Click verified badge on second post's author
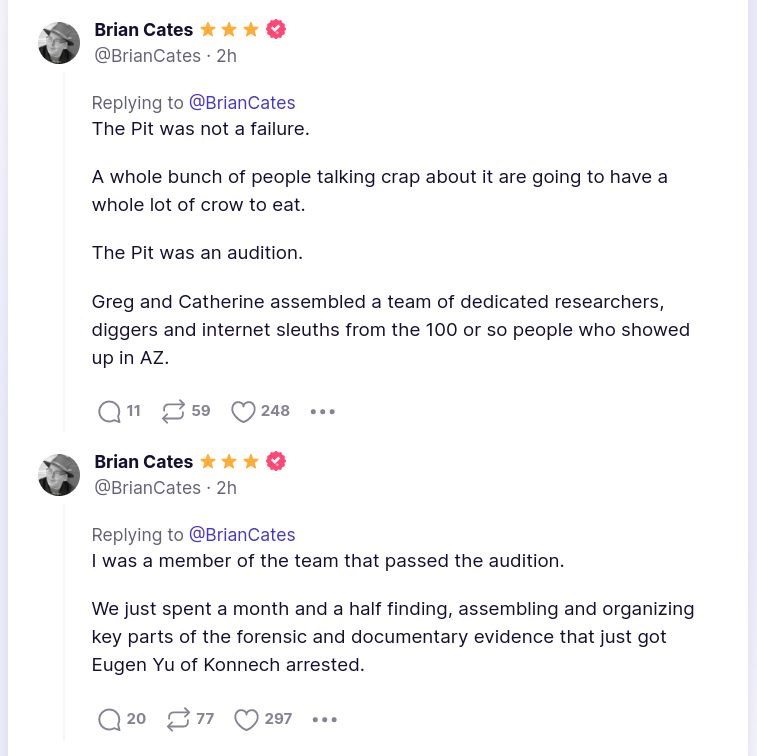The height and width of the screenshot is (756, 757). tap(277, 462)
